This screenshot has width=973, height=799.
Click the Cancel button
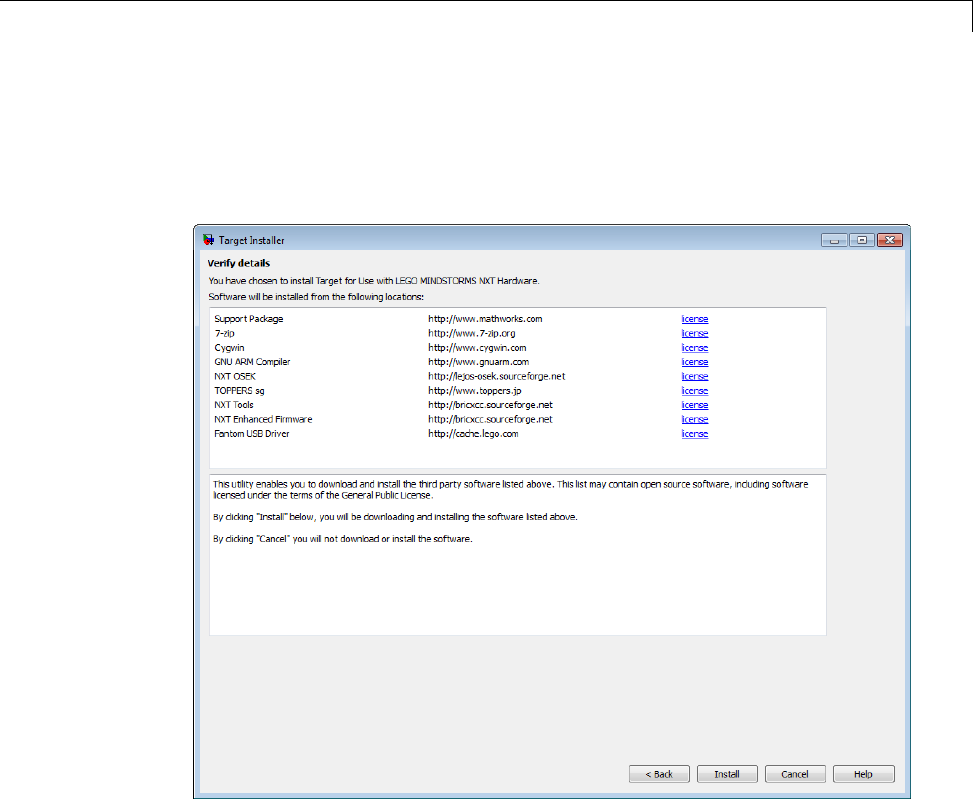[x=795, y=774]
